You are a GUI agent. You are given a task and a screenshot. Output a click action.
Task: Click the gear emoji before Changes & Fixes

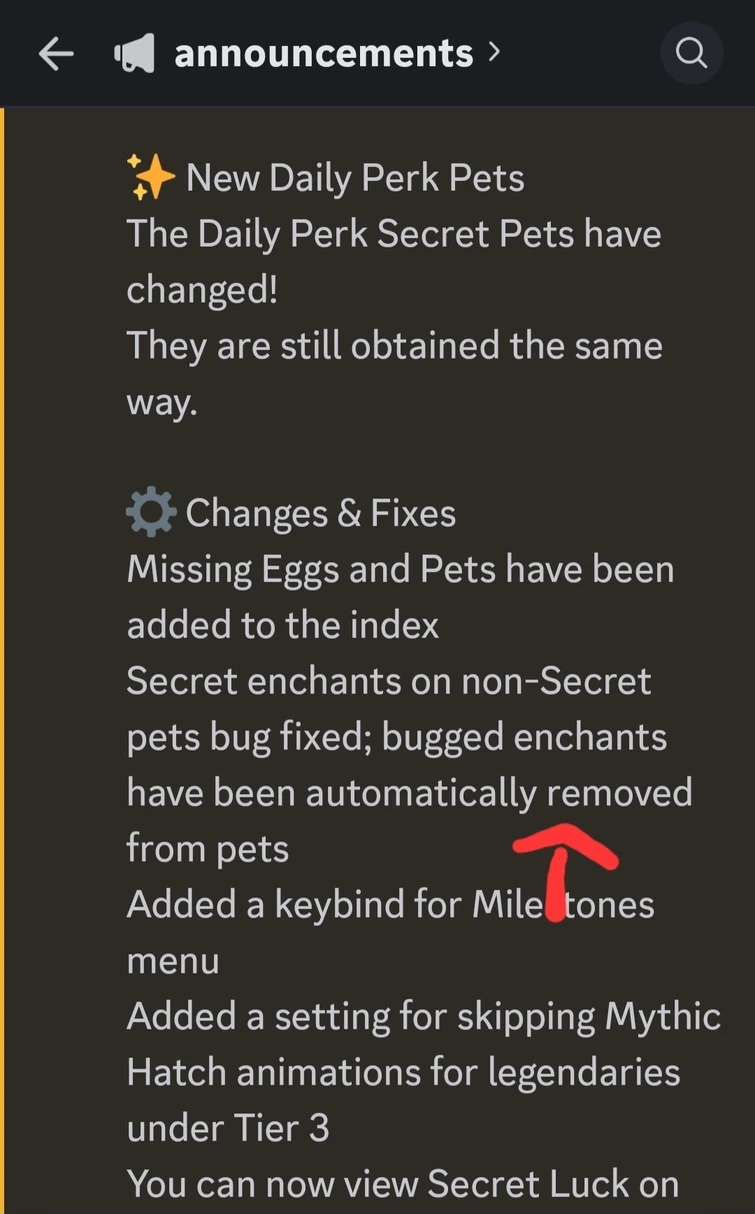coord(151,513)
